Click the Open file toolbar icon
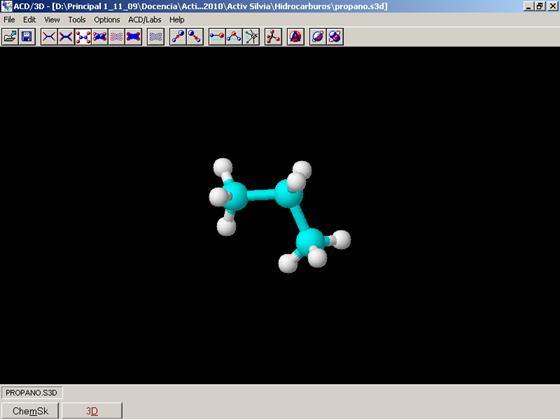 coord(10,37)
